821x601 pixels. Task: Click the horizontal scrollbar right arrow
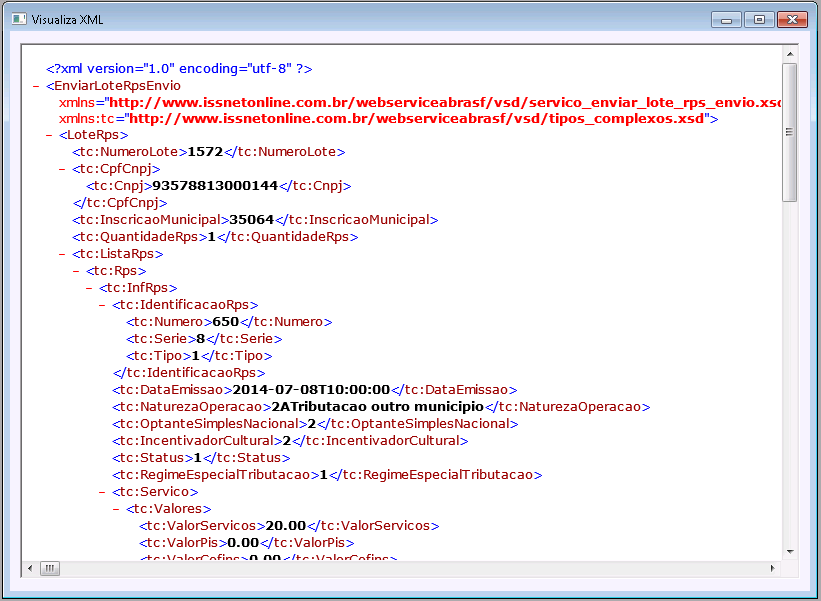[x=773, y=568]
